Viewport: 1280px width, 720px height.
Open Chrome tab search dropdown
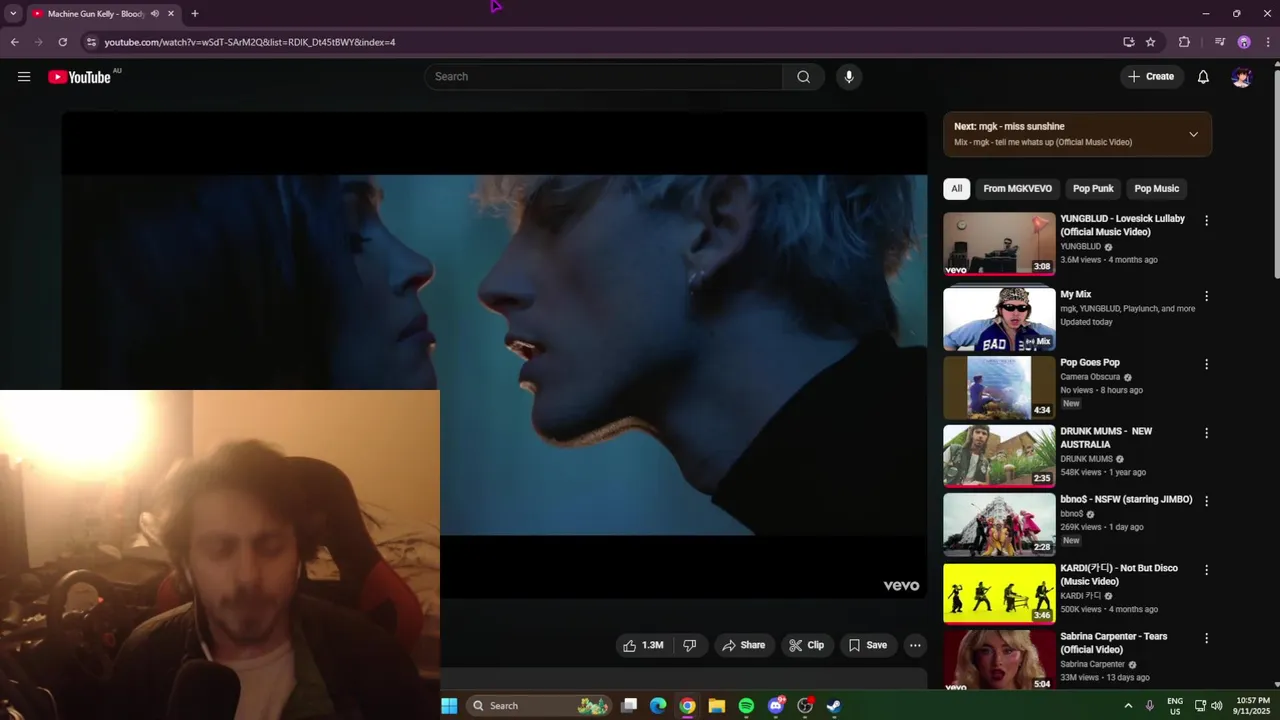(13, 14)
